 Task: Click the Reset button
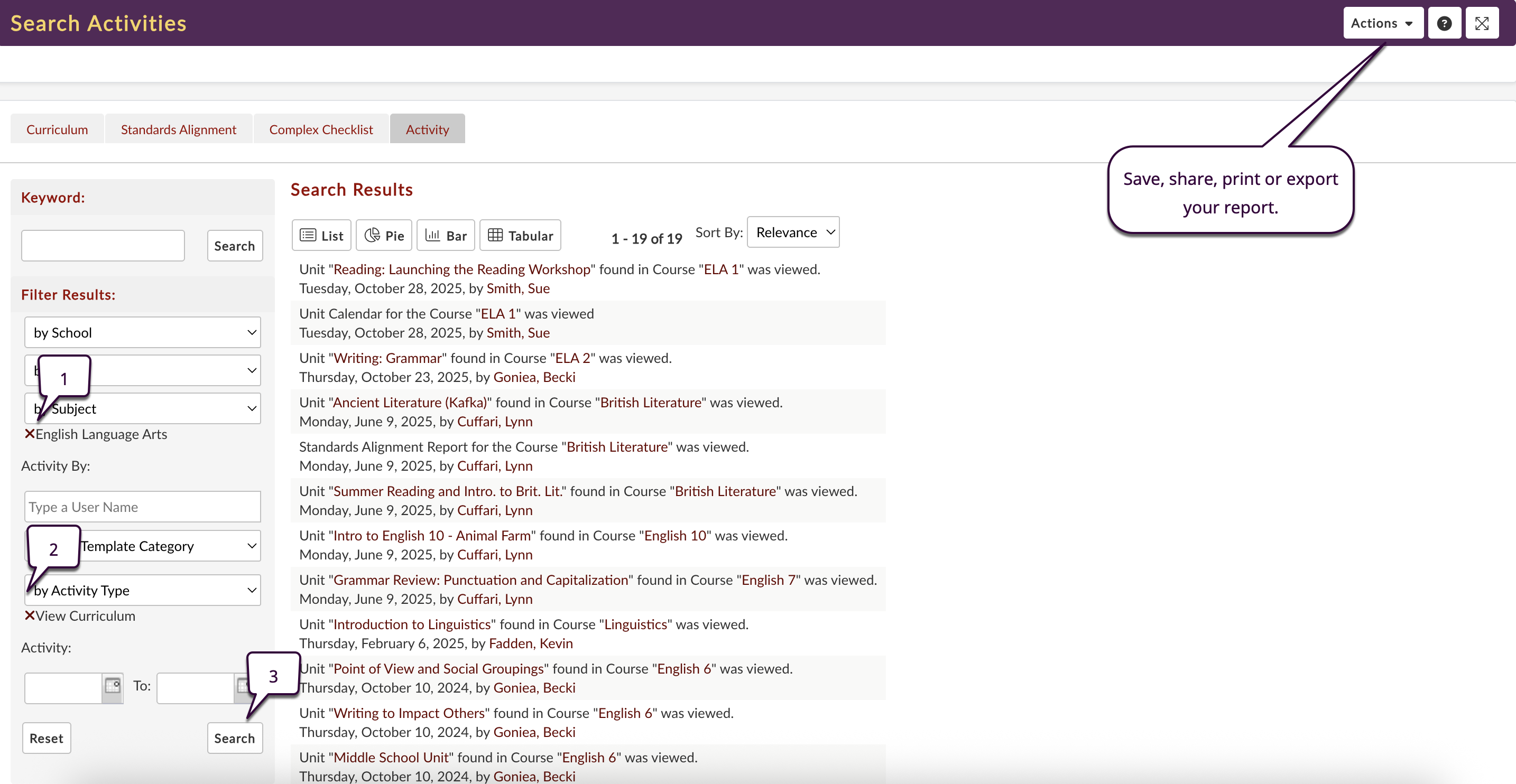click(46, 738)
